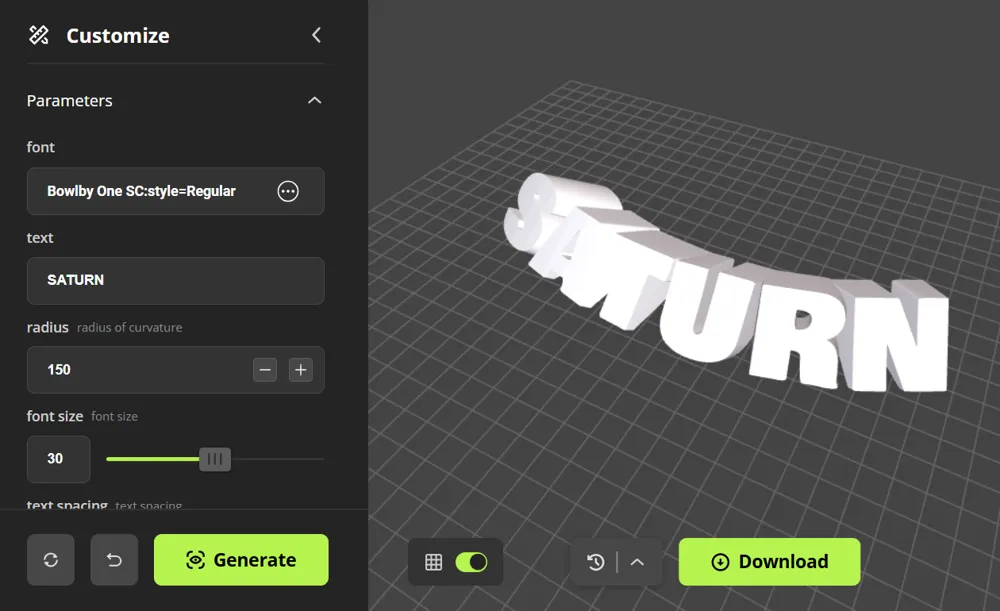Viewport: 1000px width, 611px height.
Task: Click the refresh/reset parameters icon button
Action: point(50,560)
